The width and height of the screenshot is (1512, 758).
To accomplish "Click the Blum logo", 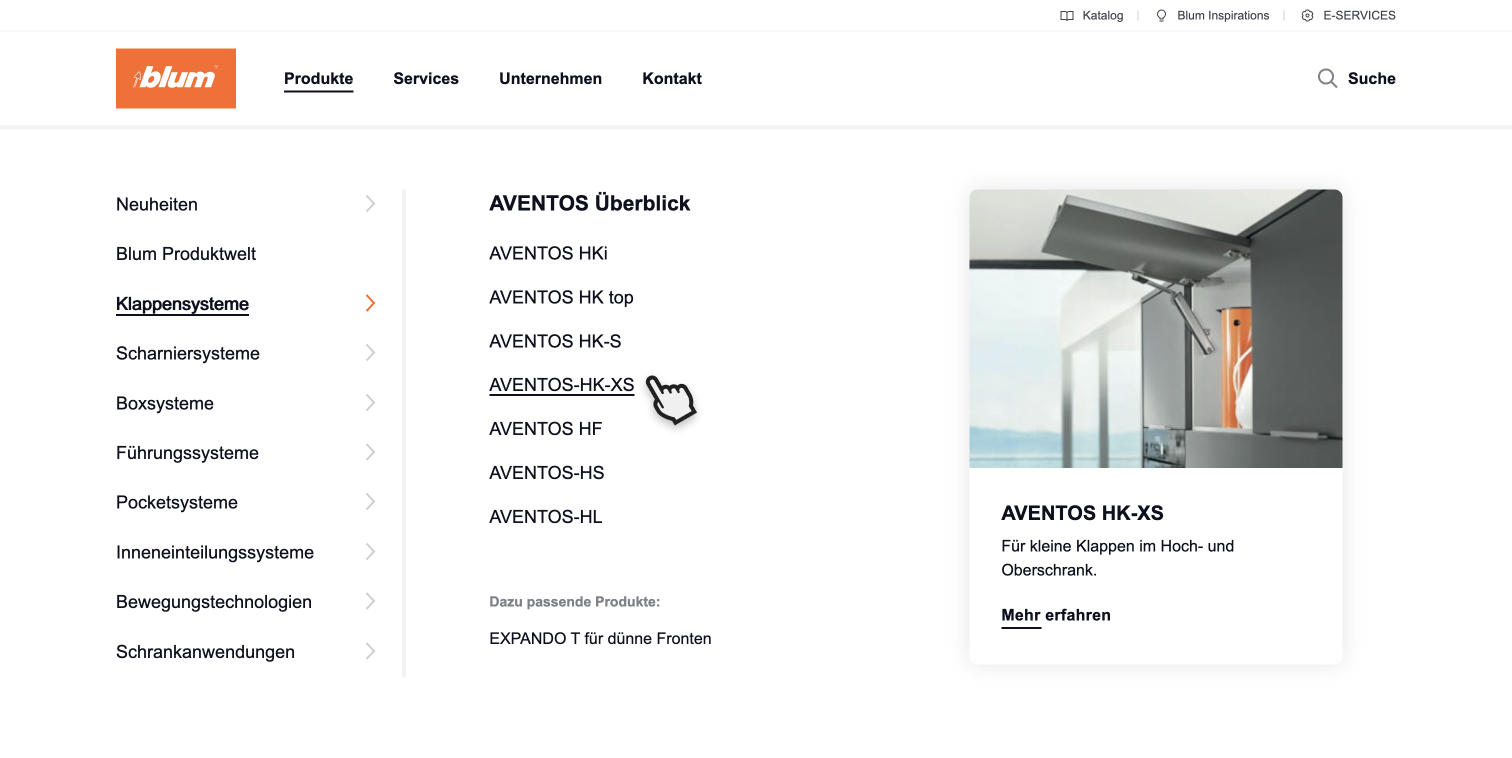I will pyautogui.click(x=176, y=78).
